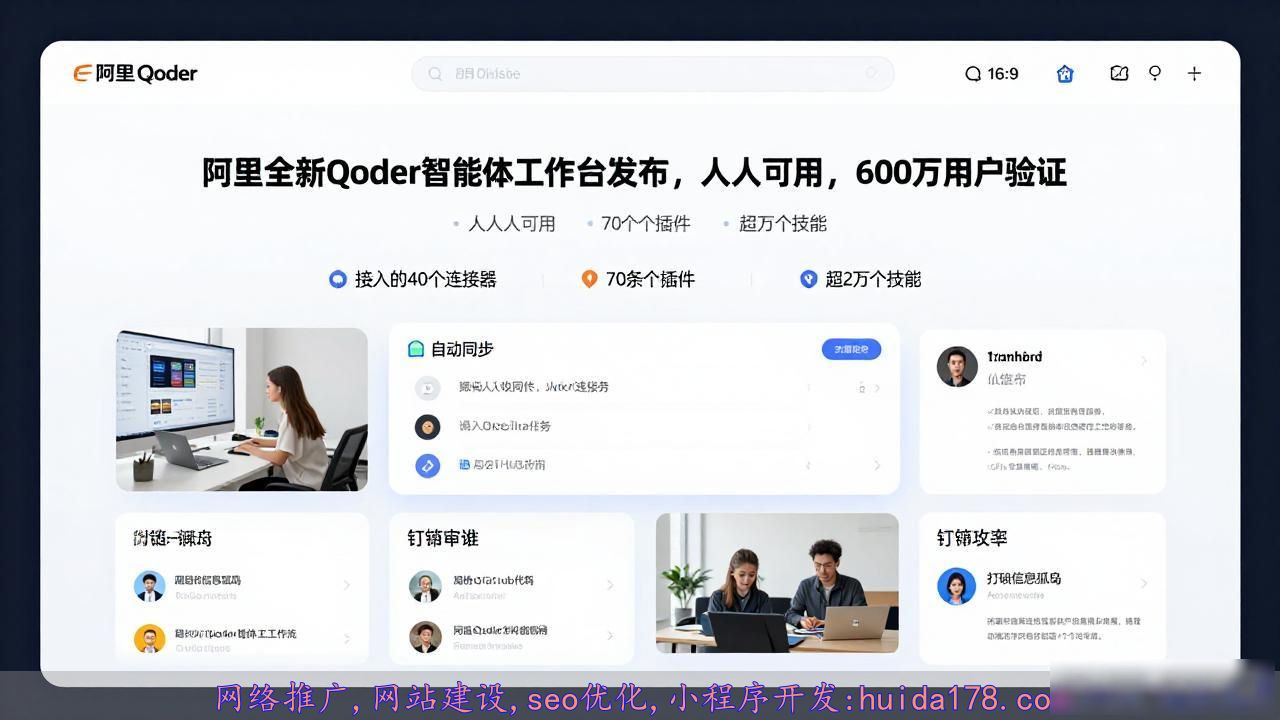Click the 钉销审谁 card title
This screenshot has width=1280, height=720.
(443, 538)
